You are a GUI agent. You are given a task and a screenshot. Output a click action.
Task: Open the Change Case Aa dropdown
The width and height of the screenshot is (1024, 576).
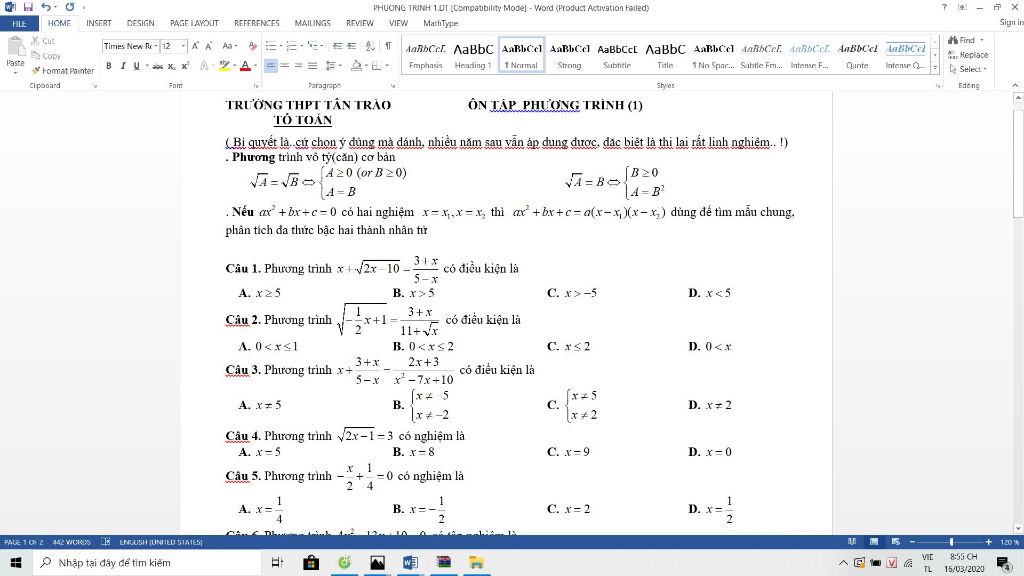click(229, 46)
